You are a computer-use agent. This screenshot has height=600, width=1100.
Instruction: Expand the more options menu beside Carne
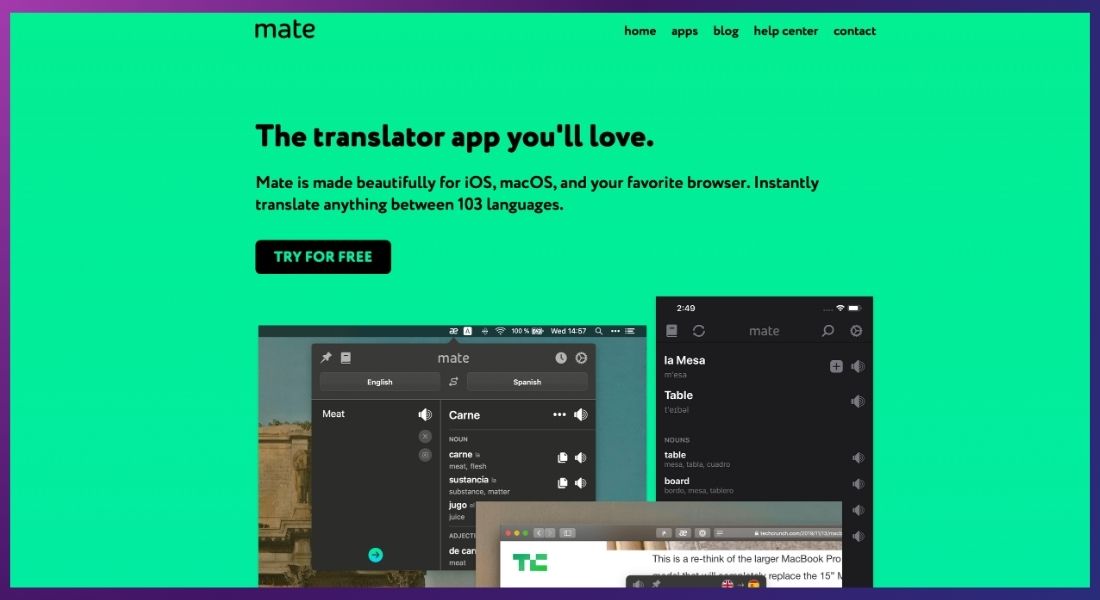click(x=561, y=413)
